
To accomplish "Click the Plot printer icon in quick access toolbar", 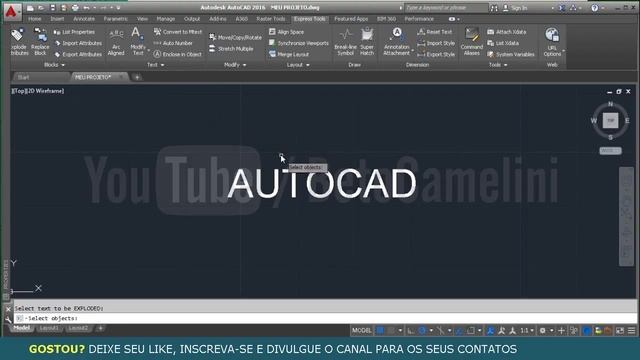I will (75, 8).
